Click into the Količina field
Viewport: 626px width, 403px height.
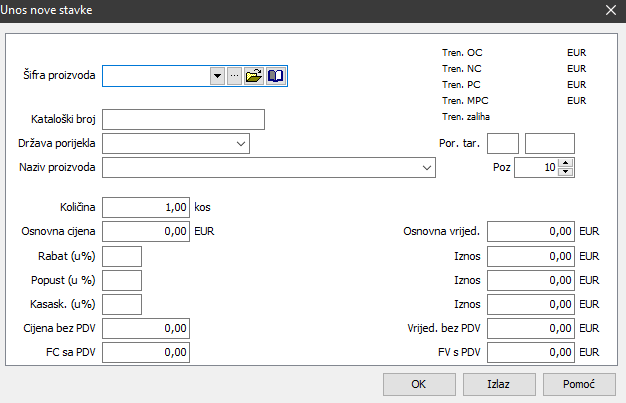145,208
